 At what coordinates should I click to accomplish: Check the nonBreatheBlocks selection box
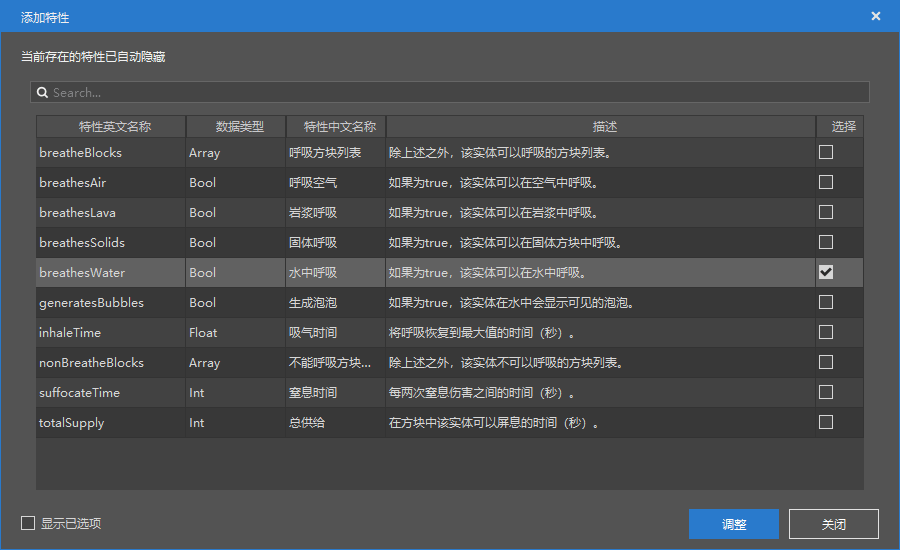(825, 362)
